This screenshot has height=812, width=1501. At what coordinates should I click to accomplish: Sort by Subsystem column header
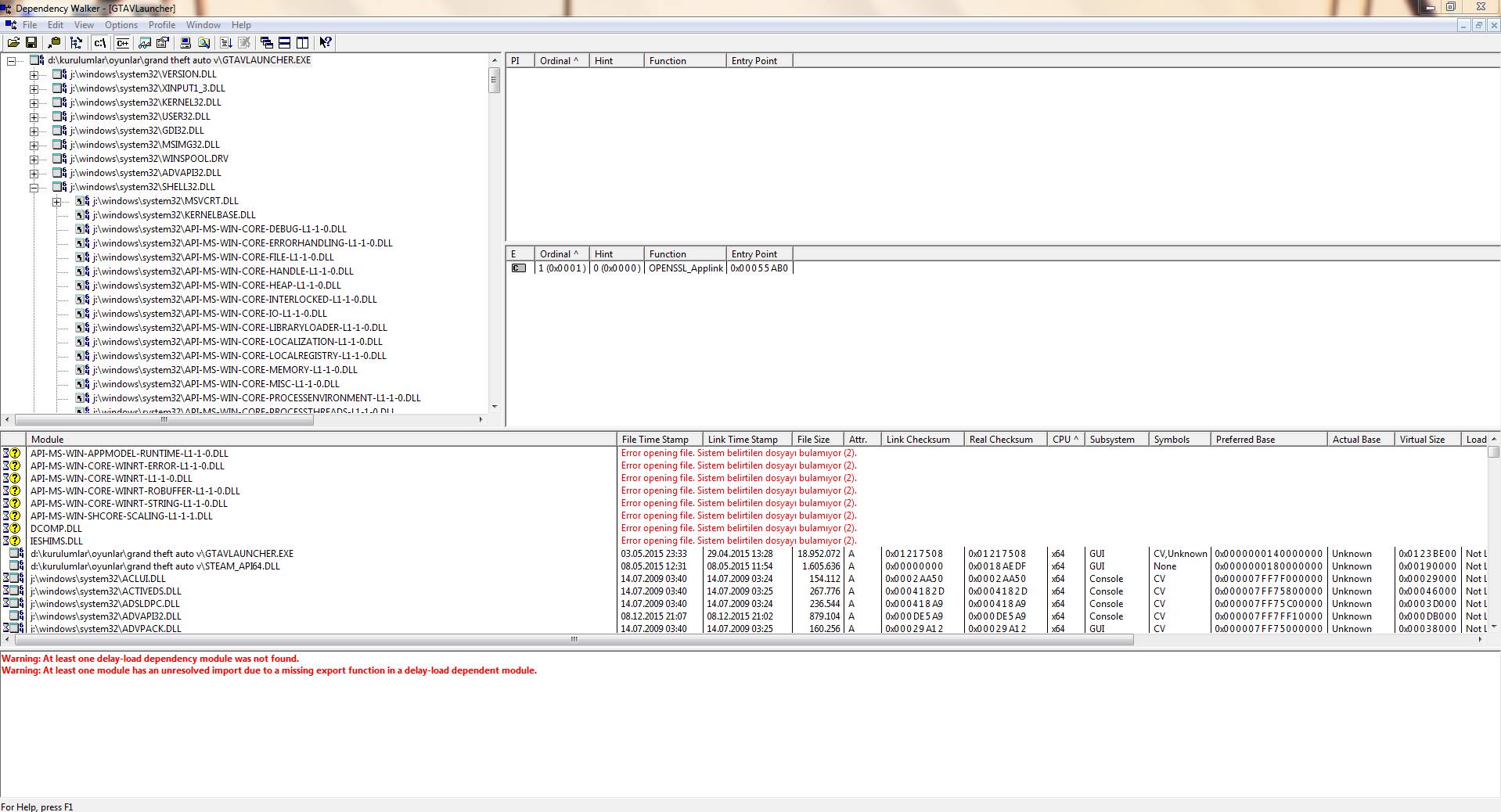pyautogui.click(x=1117, y=440)
